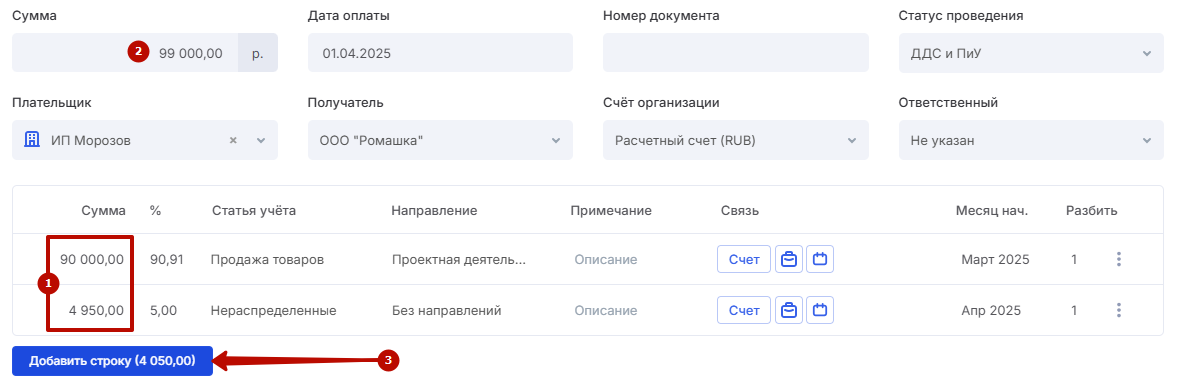Open three-dot menu for Нераспределенные row
This screenshot has width=1180, height=391.
(1119, 310)
